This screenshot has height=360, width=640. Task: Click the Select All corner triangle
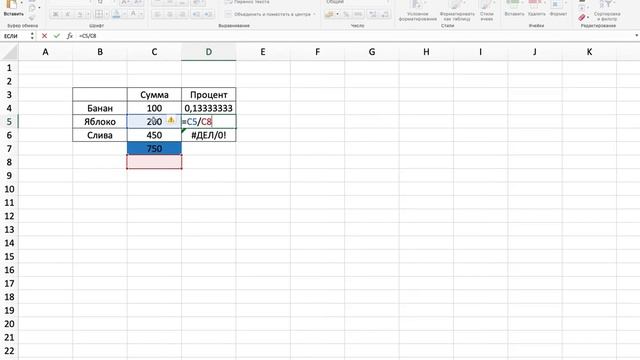tap(9, 52)
